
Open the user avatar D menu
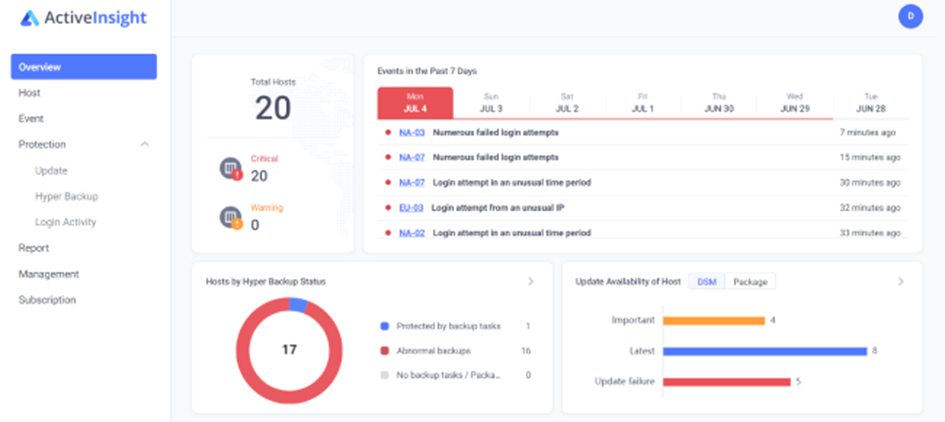point(910,16)
